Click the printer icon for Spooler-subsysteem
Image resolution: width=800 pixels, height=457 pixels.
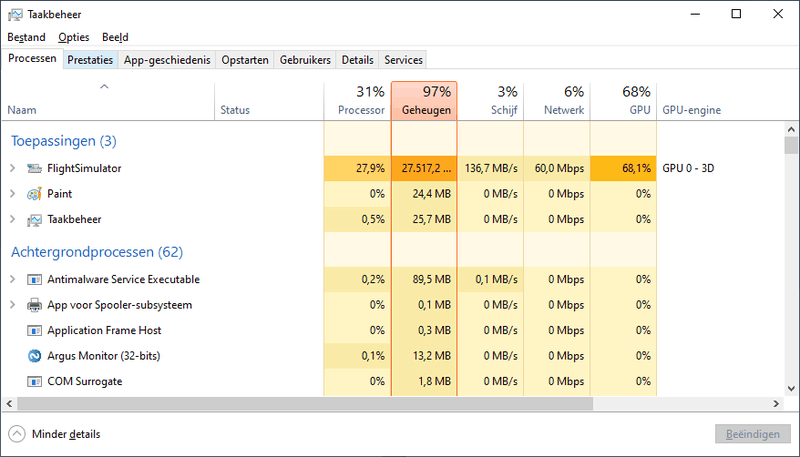(x=34, y=305)
